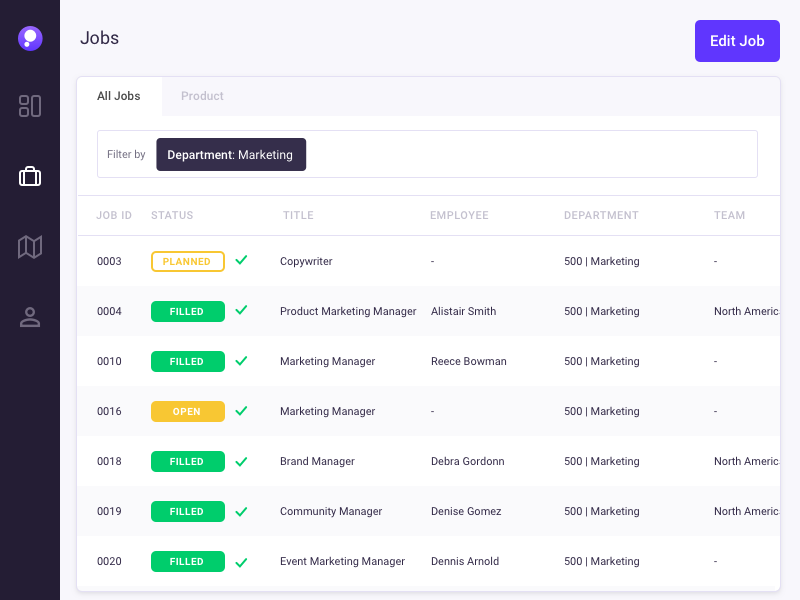Screen dimensions: 800x600
Task: Sort by the JOB ID column header
Action: pyautogui.click(x=114, y=215)
